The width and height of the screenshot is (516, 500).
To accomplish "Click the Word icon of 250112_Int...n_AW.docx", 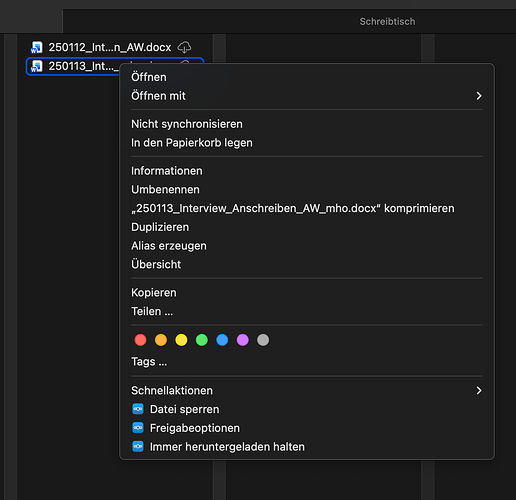I will tap(36, 47).
